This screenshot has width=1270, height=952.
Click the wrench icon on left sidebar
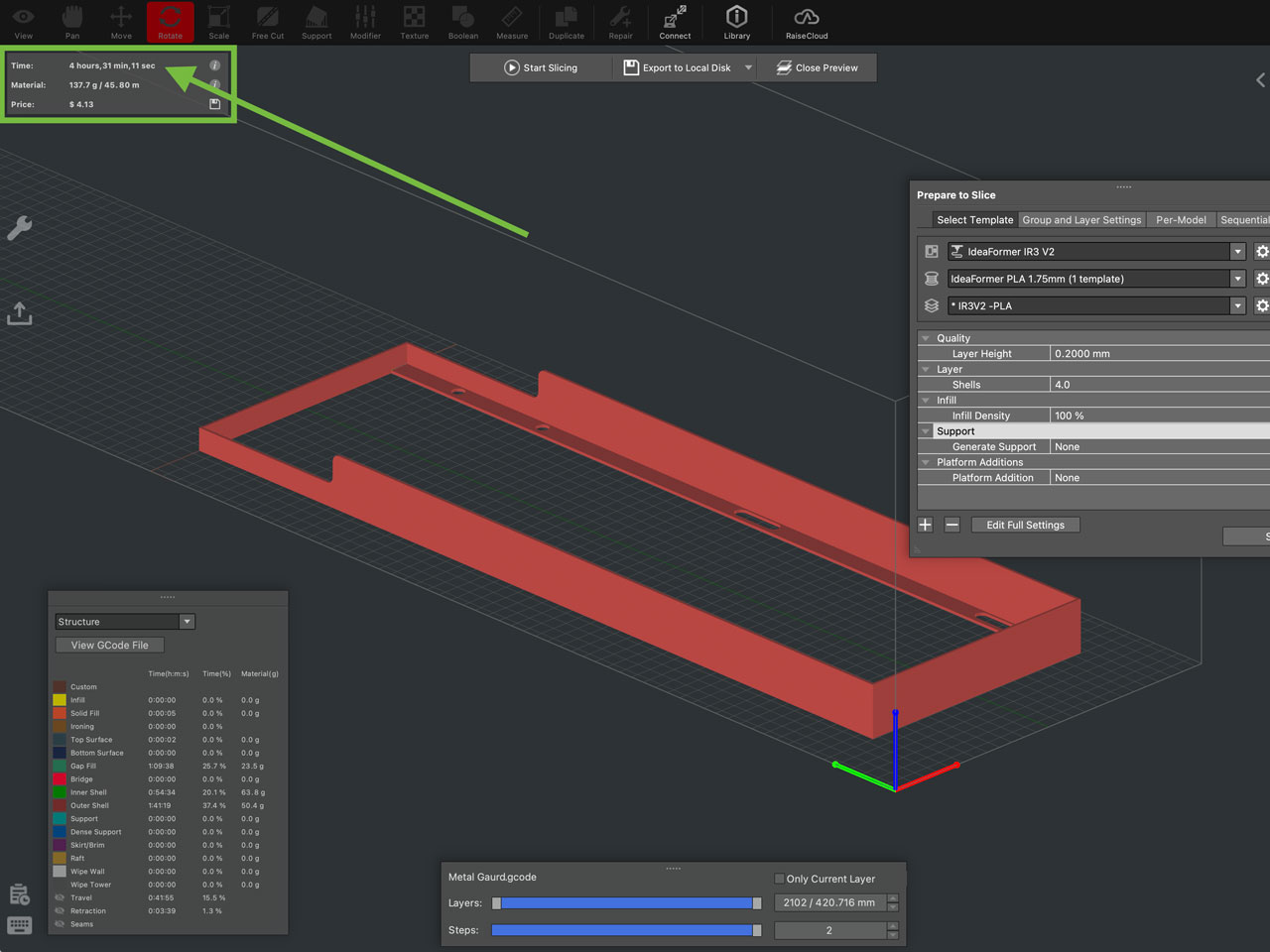(x=20, y=229)
